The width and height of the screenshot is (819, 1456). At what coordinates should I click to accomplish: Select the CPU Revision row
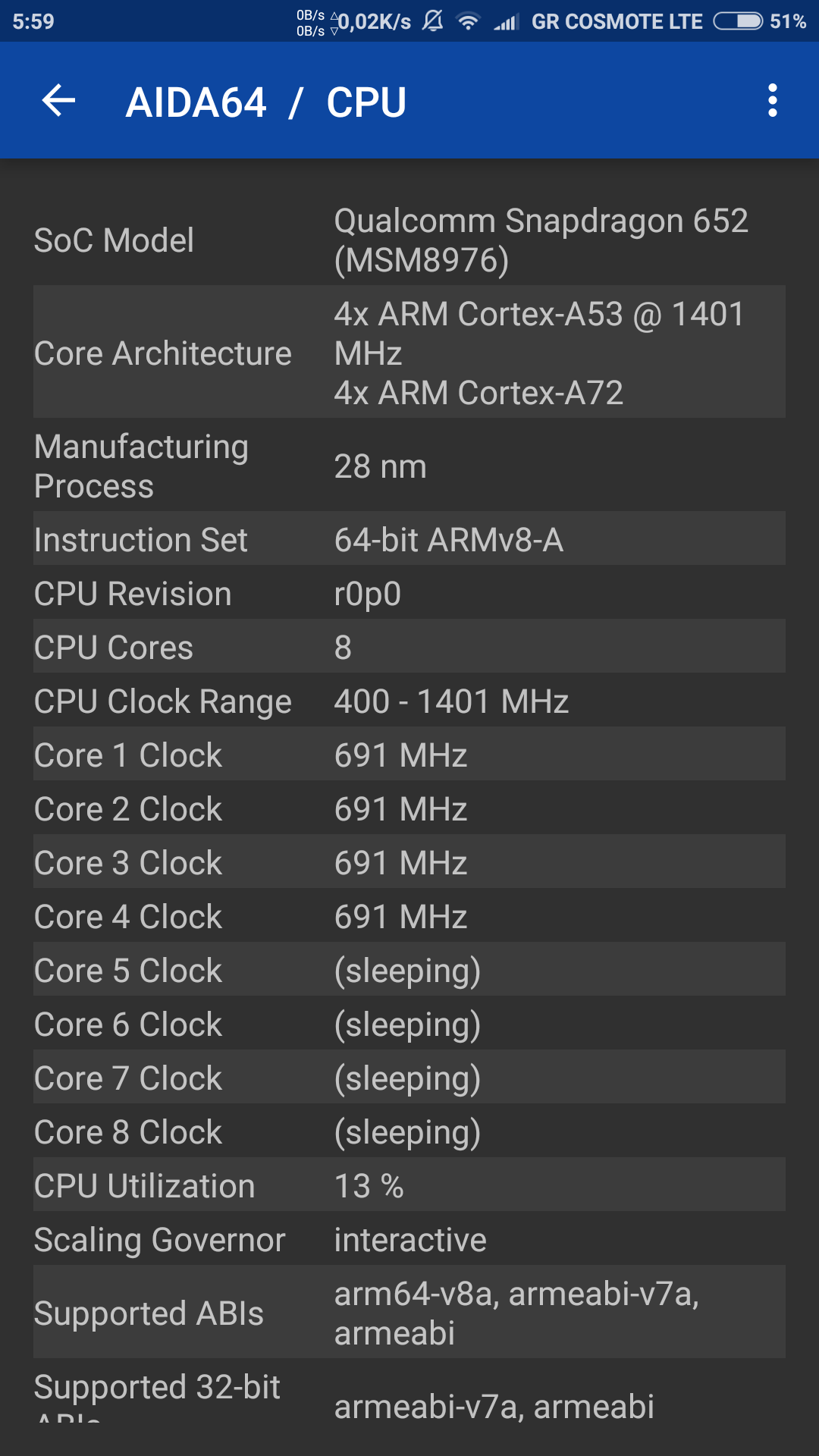pos(409,593)
